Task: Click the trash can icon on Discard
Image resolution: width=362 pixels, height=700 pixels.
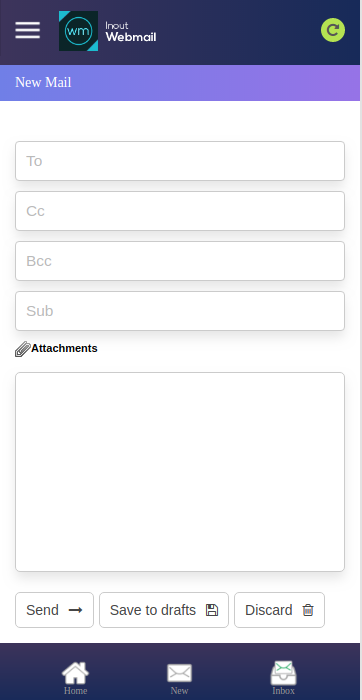Action: pyautogui.click(x=308, y=610)
